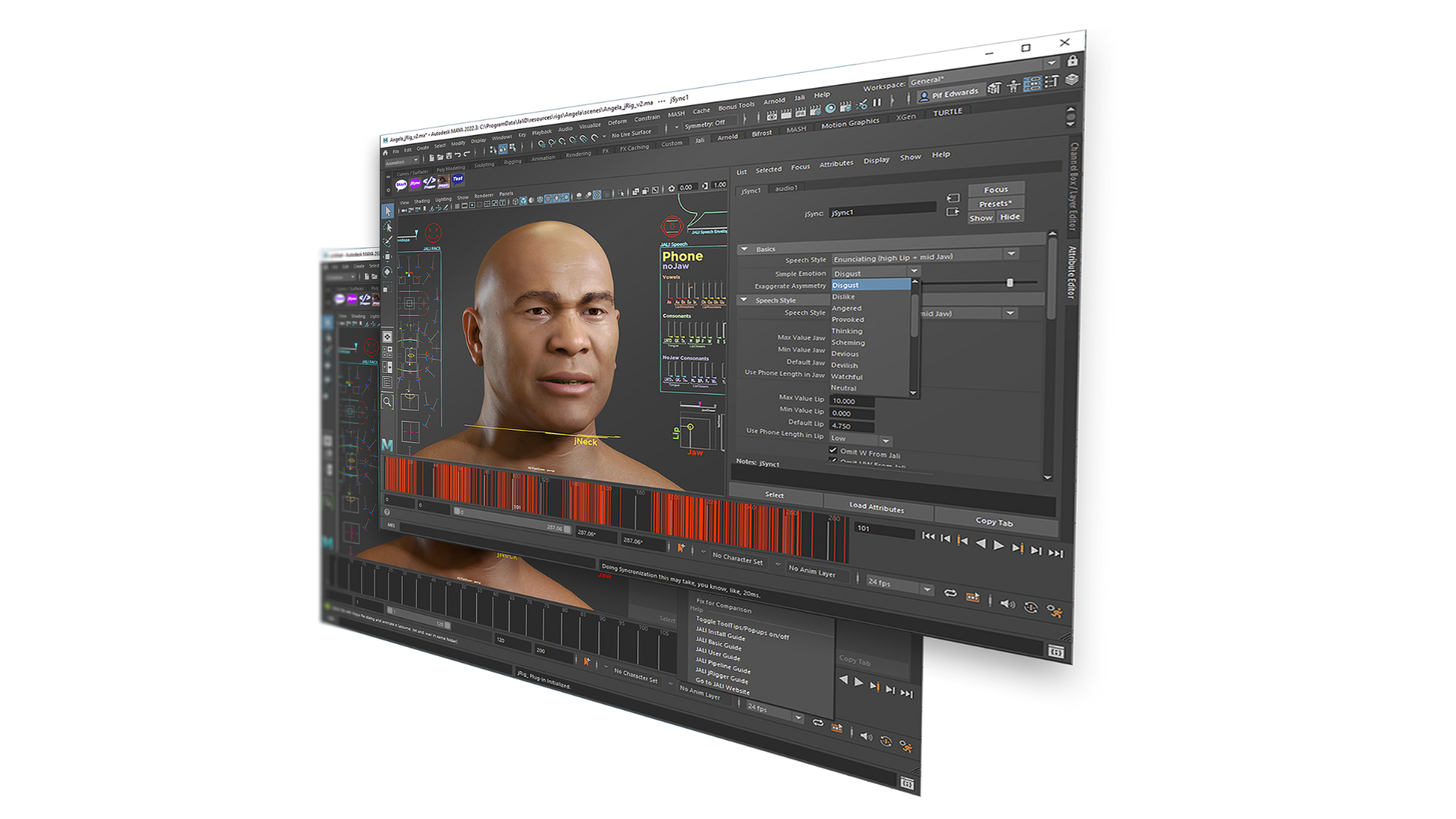Click the range slider bar below timeline
Image resolution: width=1456 pixels, height=819 pixels.
click(513, 519)
